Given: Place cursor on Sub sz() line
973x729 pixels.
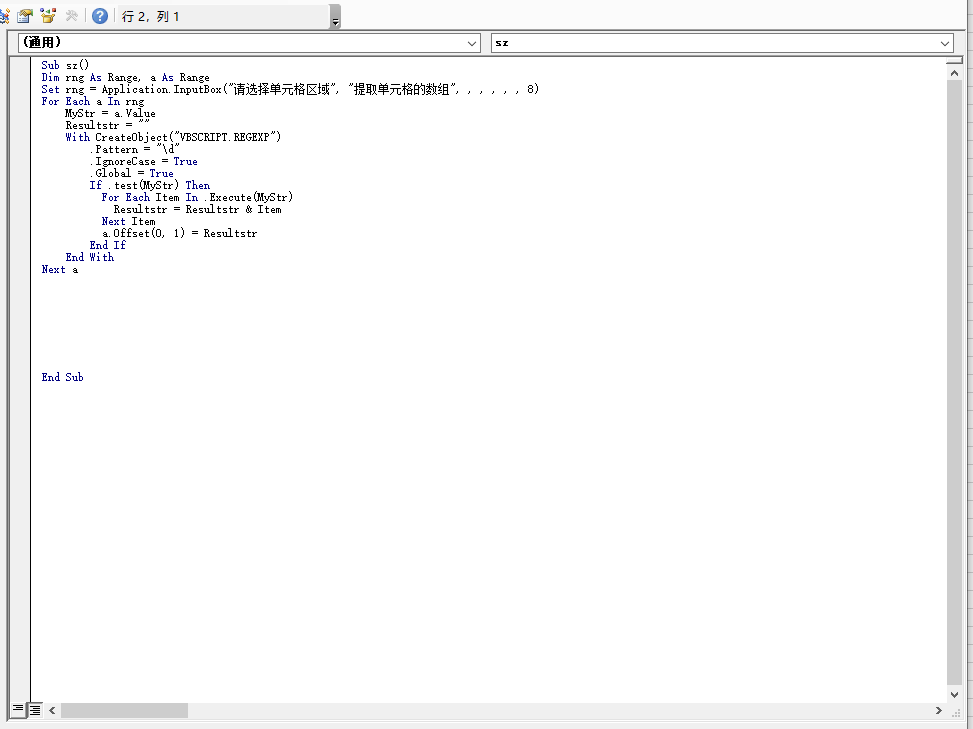Looking at the screenshot, I should [x=65, y=65].
